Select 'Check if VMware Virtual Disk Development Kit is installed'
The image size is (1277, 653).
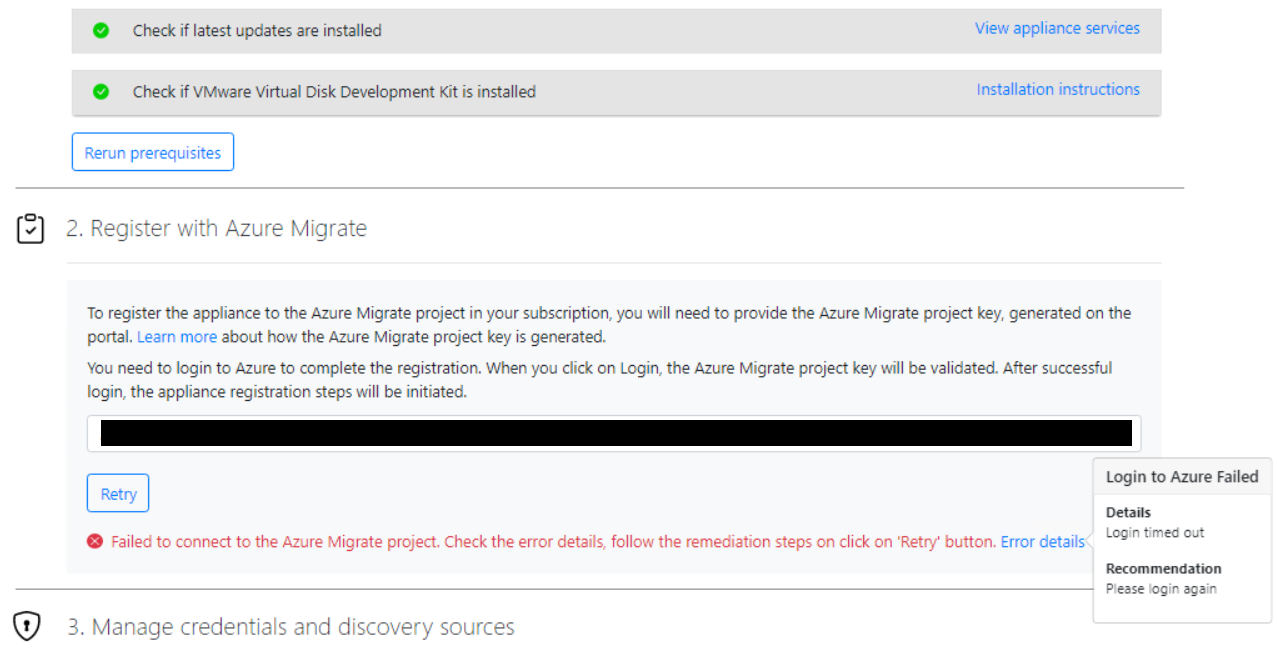coord(334,92)
